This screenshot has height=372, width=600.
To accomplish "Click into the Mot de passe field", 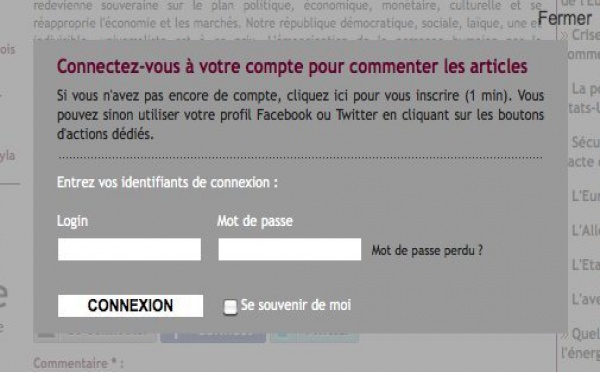I will 290,249.
